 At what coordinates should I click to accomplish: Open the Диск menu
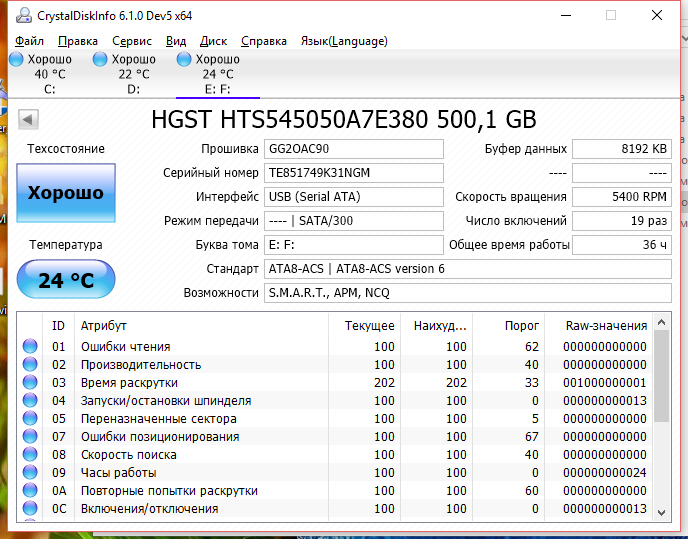pos(213,41)
